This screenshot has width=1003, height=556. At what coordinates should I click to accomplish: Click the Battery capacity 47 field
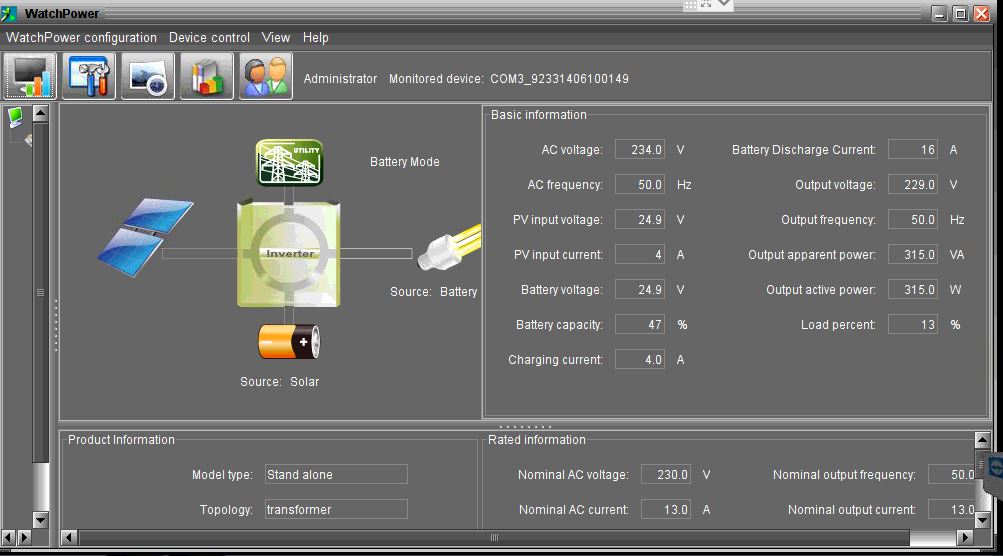point(640,324)
